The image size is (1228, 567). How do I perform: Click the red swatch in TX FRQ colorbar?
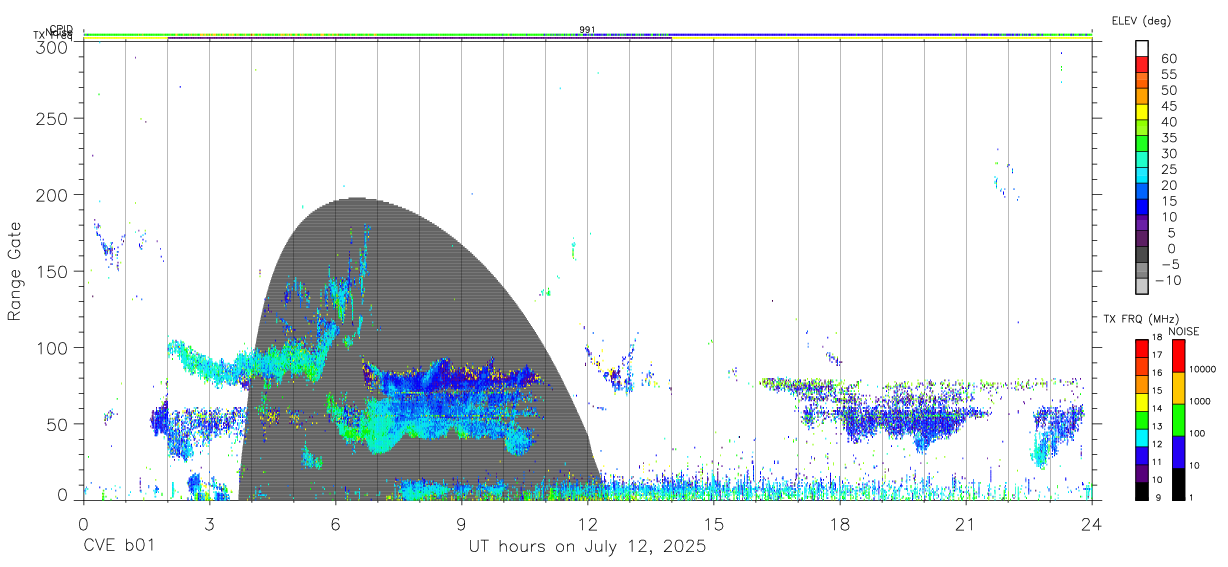point(1141,348)
